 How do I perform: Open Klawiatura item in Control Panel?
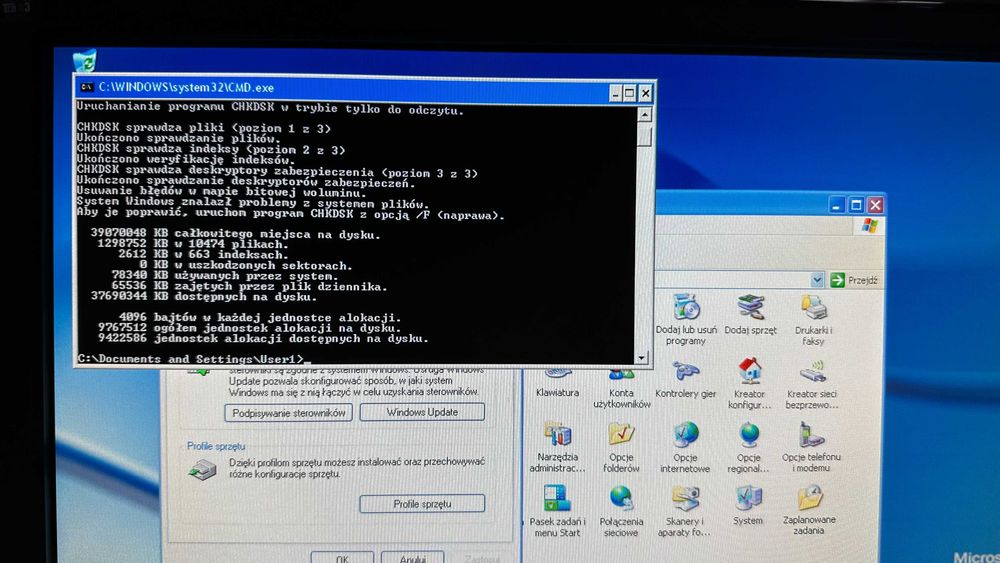[557, 384]
